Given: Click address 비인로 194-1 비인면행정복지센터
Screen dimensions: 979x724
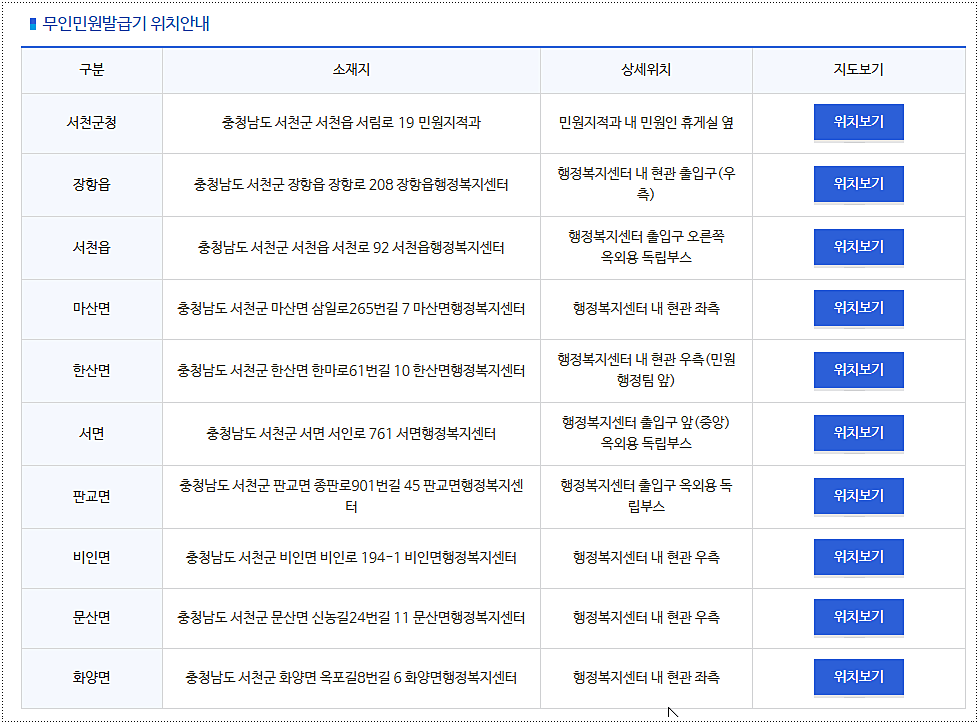Looking at the screenshot, I should coord(351,557).
